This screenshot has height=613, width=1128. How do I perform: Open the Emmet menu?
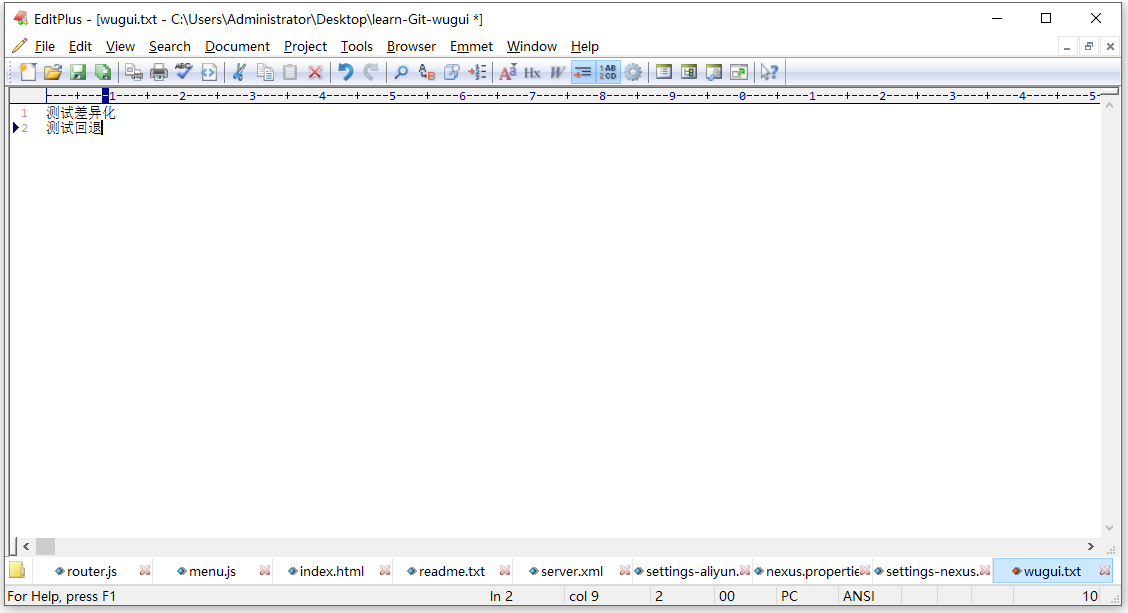point(471,46)
